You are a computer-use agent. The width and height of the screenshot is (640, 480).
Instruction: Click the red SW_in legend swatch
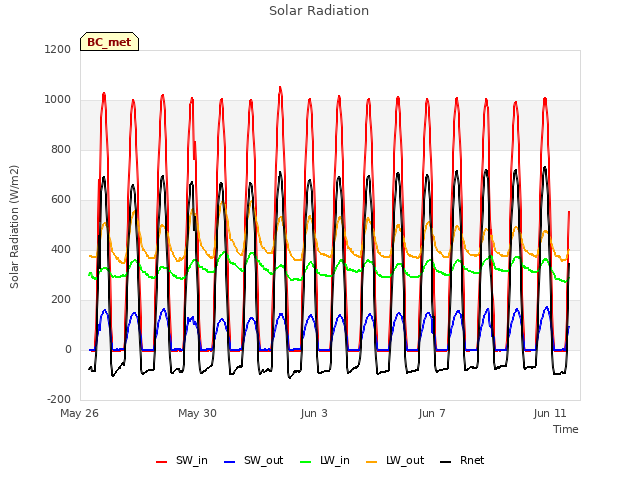[162, 462]
